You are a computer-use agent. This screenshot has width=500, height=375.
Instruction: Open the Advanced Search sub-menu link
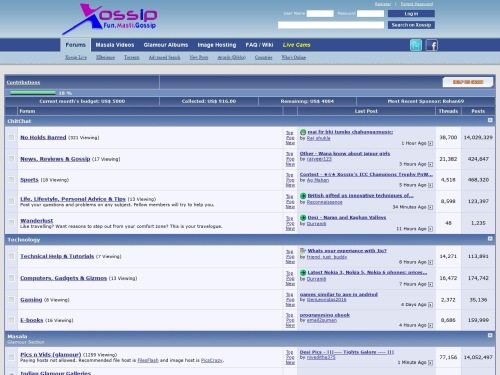[x=164, y=57]
